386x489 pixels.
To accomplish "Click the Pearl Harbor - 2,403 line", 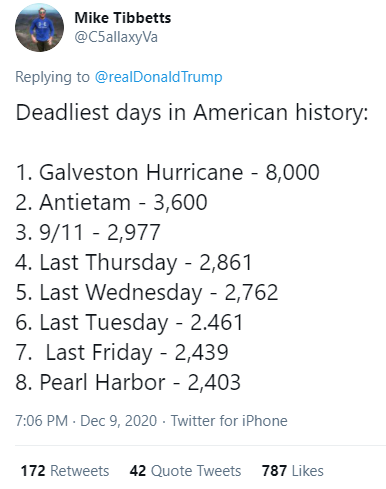I will [128, 382].
